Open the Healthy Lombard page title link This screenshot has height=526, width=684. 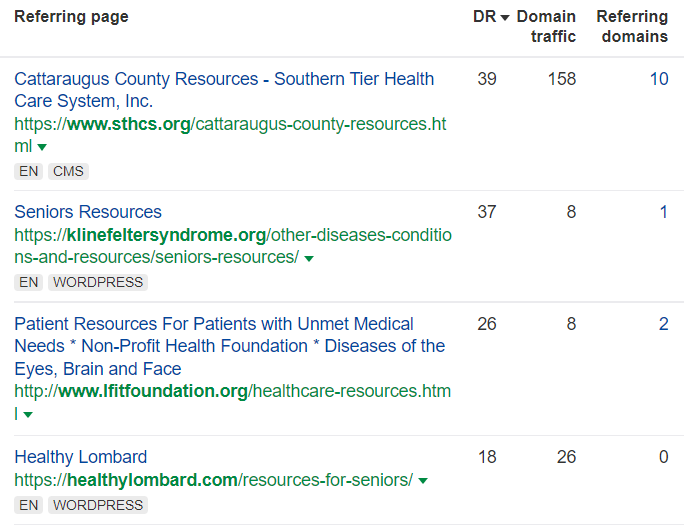click(81, 457)
